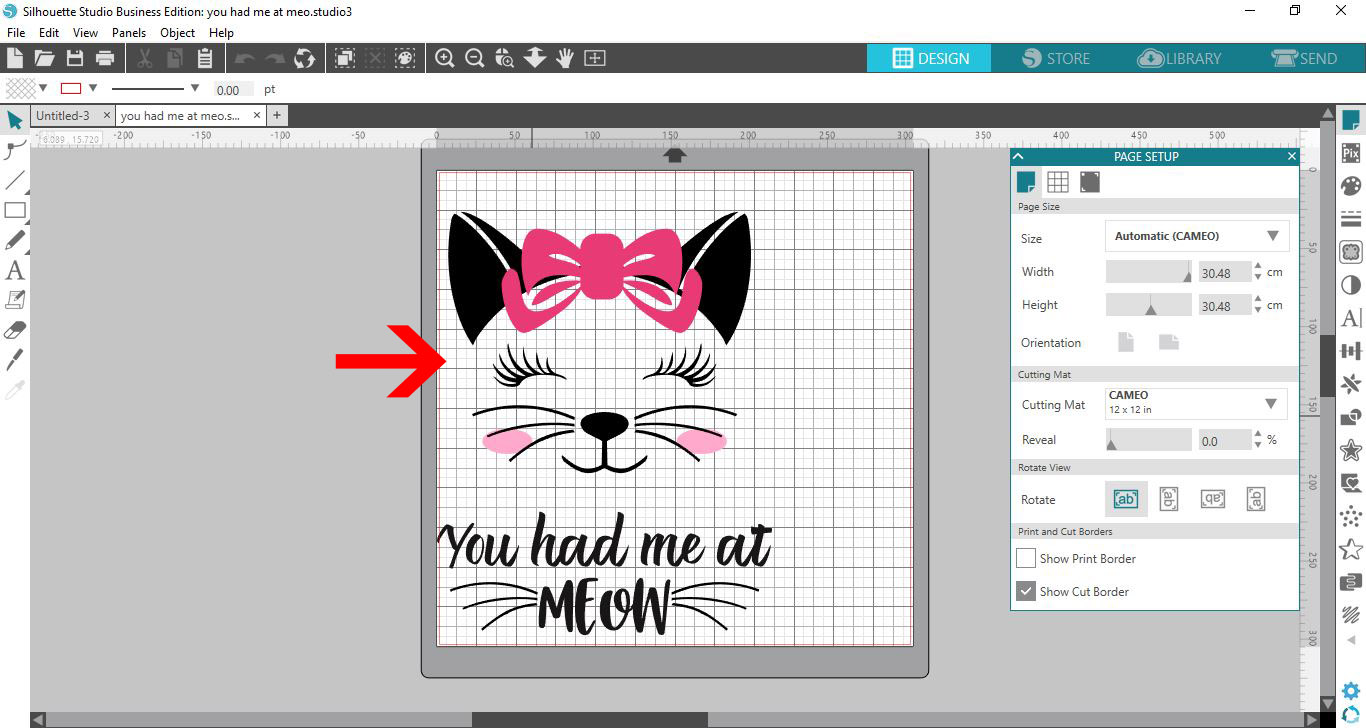Viewport: 1366px width, 728px height.
Task: Print the design using printer icon
Action: (x=104, y=58)
